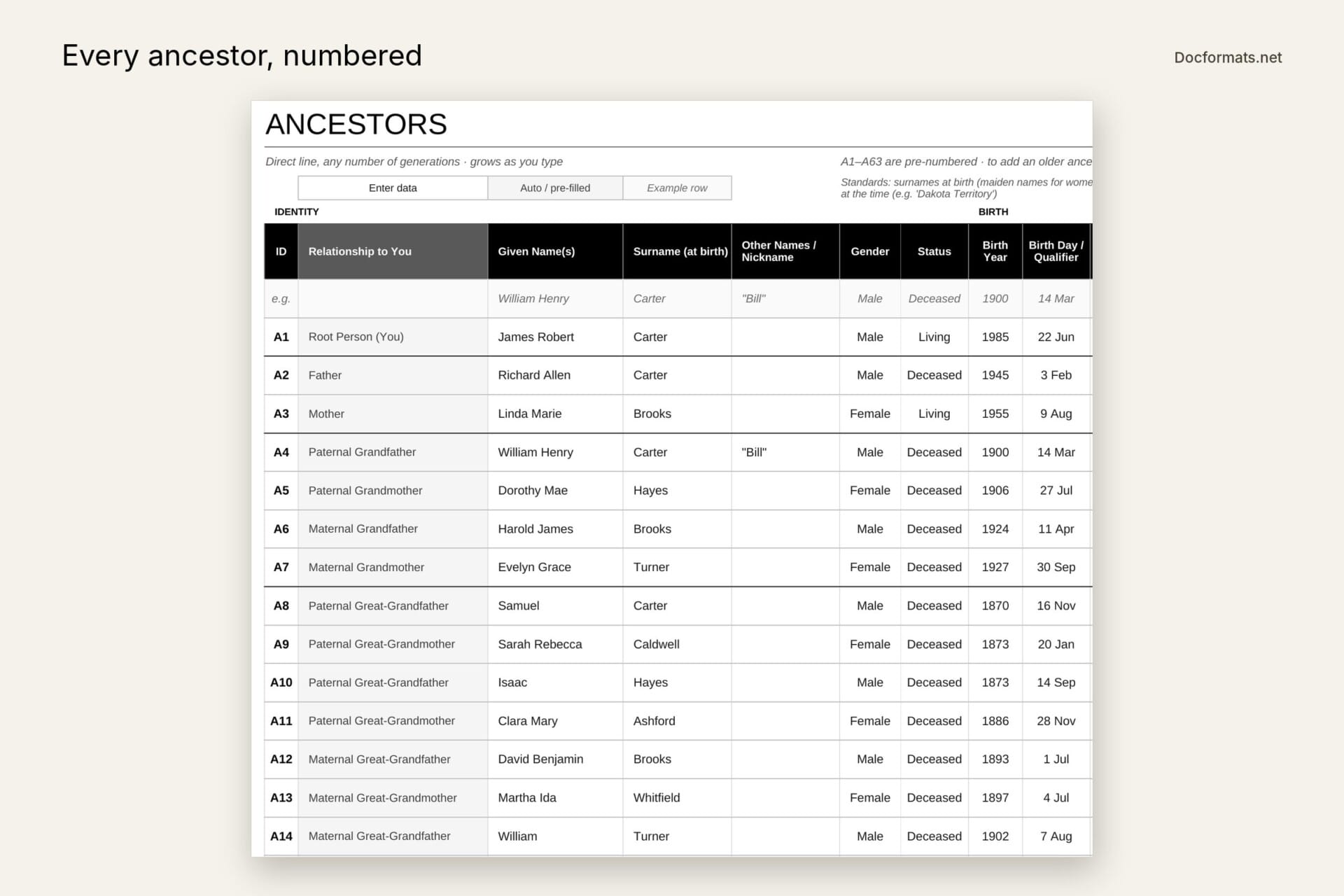Screen dimensions: 1344x896
Task: Select the 'Given Name(s)' column header
Action: click(x=555, y=251)
